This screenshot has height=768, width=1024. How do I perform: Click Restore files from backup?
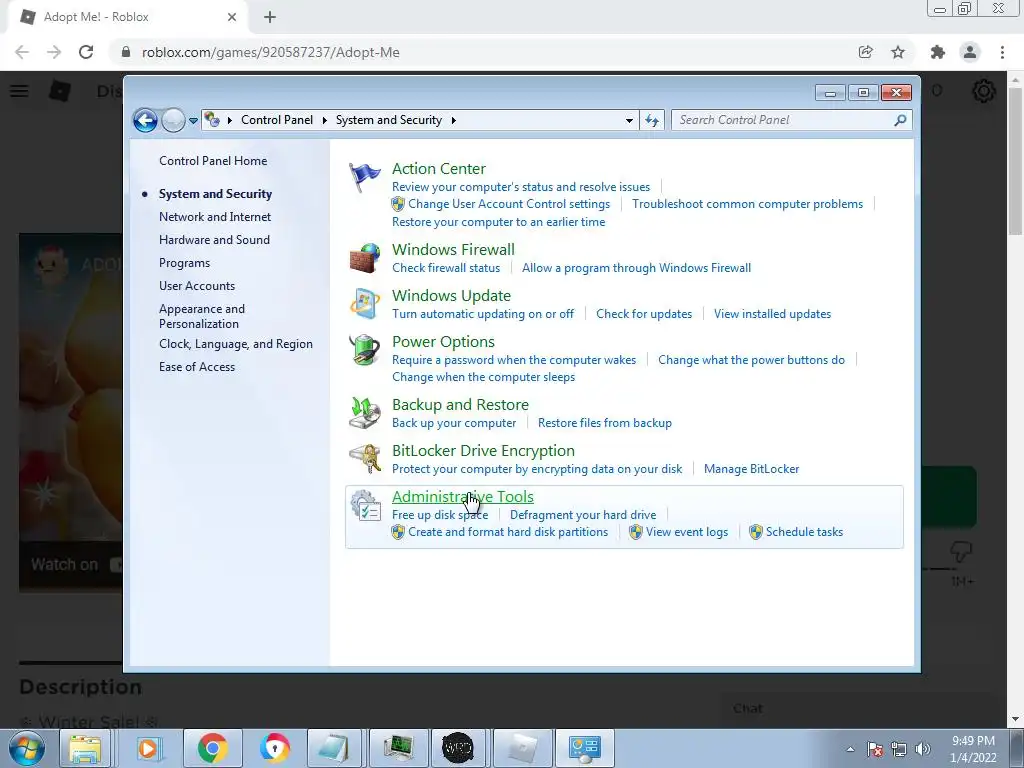605,423
